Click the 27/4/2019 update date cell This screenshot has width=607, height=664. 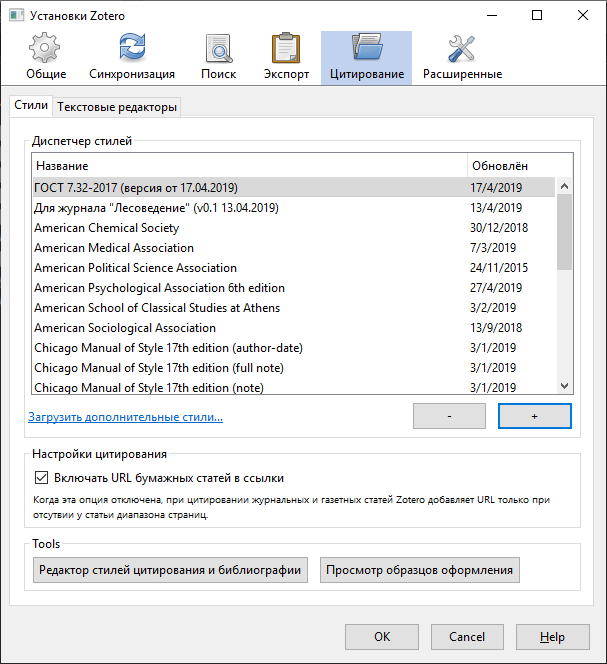coord(496,288)
